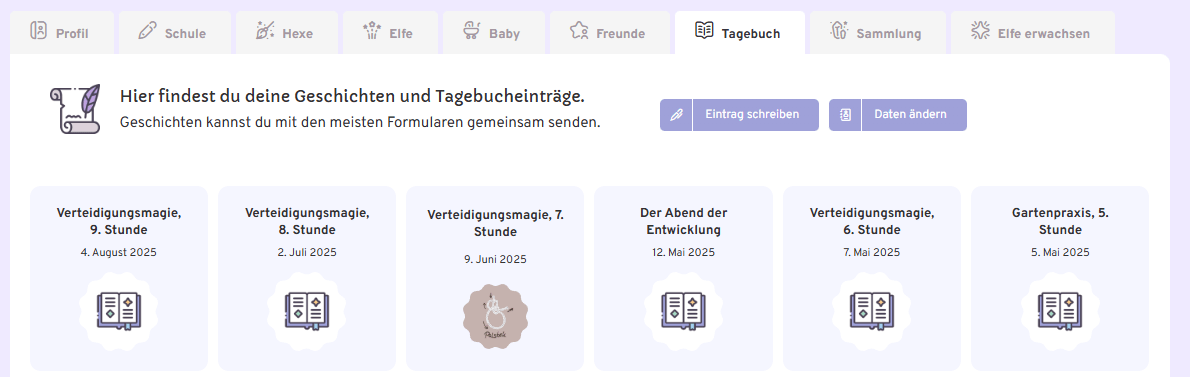Open the brown thumbnail of Verteidigungsmagie, 7. Stunde
Viewport: 1190px width, 377px height.
(496, 316)
